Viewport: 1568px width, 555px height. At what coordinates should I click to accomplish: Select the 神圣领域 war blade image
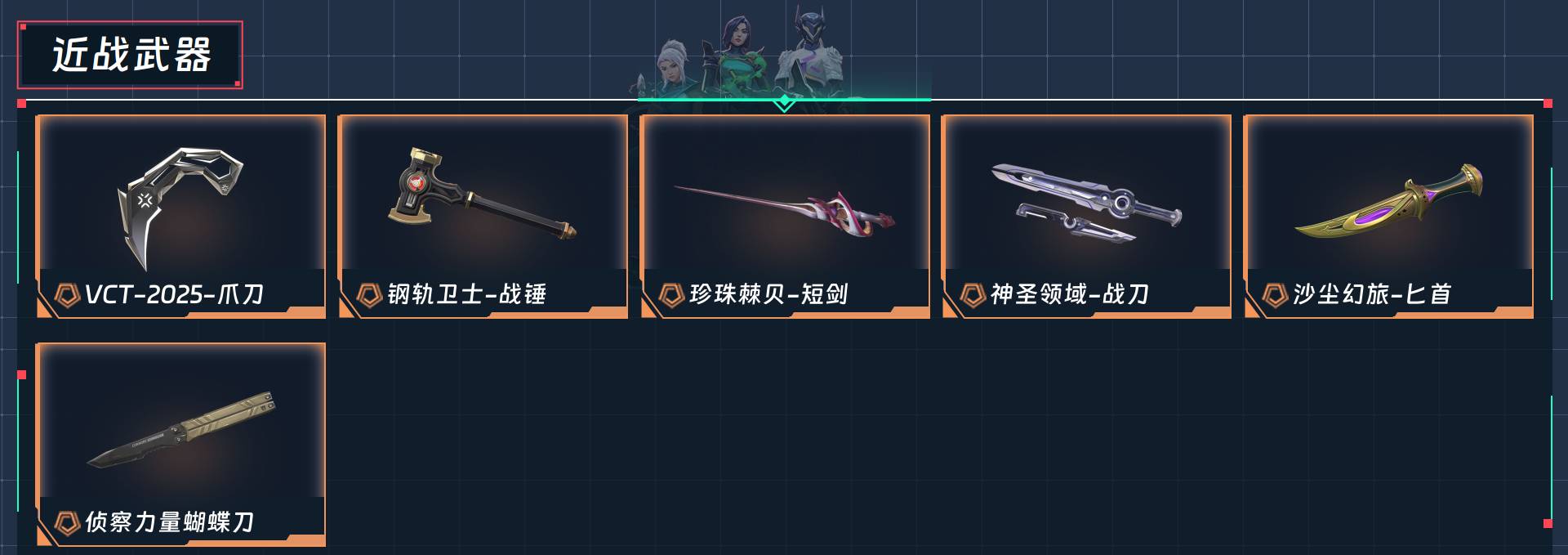click(1086, 202)
